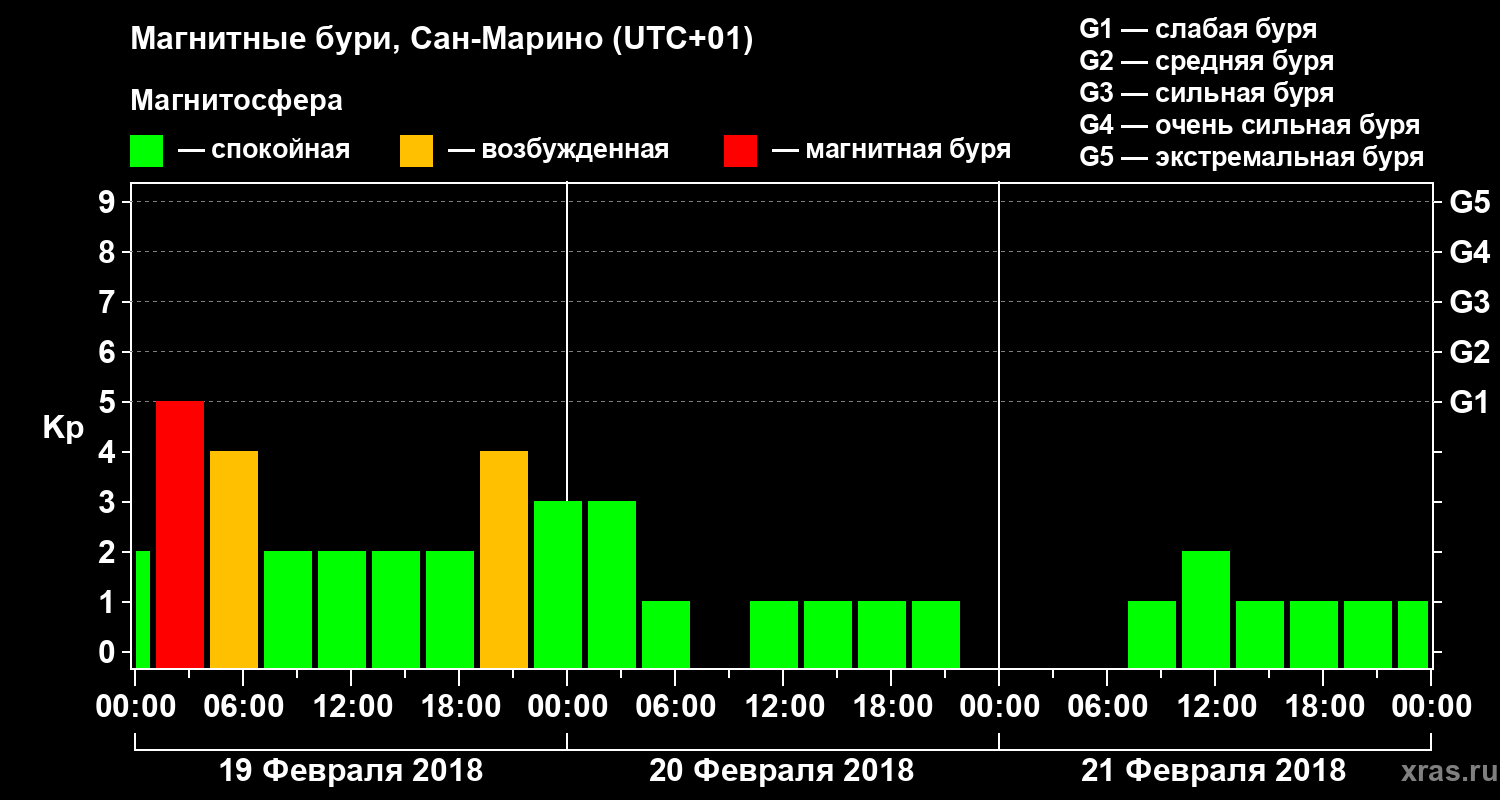Click the green 'спокойная' legend swatch
Viewport: 1500px width, 800px height.
147,151
